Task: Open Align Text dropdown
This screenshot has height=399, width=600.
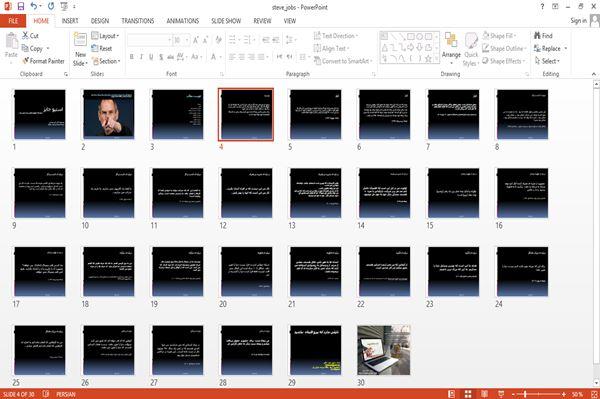Action: [331, 48]
